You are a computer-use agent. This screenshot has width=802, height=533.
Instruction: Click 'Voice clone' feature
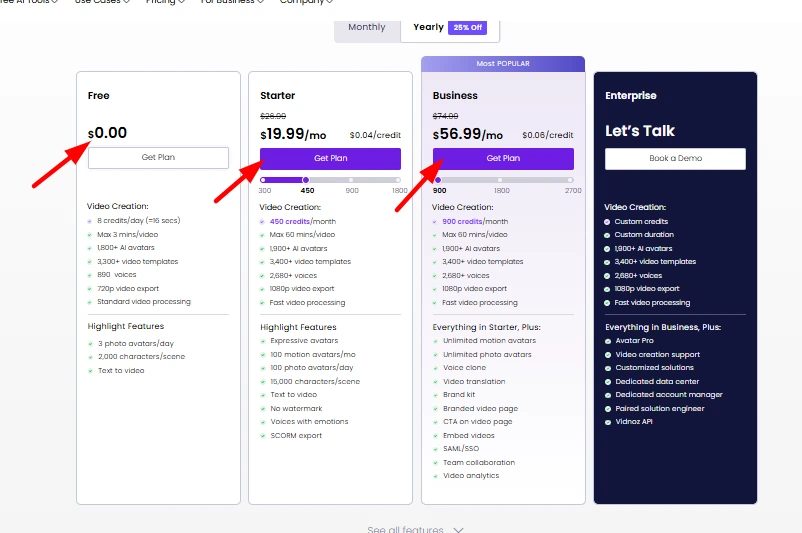point(464,368)
